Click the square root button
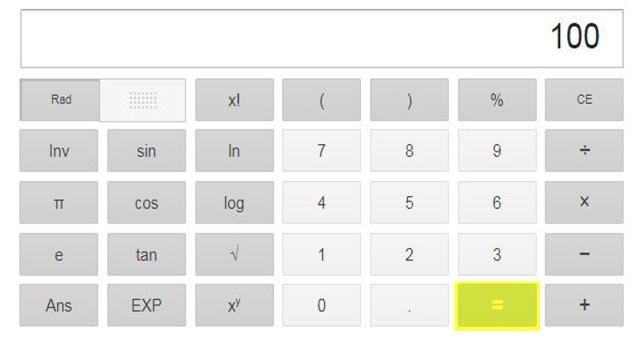The width and height of the screenshot is (640, 360). (234, 254)
